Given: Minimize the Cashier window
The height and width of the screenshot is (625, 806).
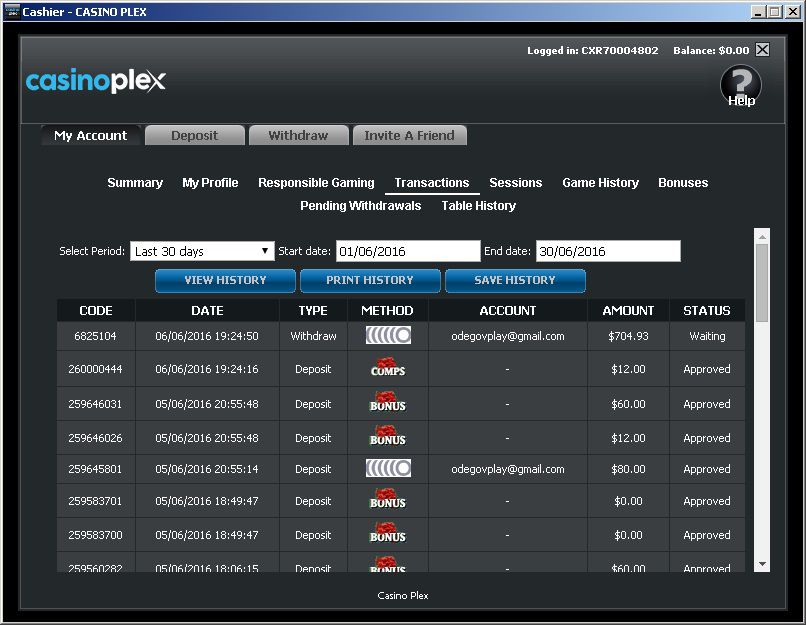Looking at the screenshot, I should 758,11.
